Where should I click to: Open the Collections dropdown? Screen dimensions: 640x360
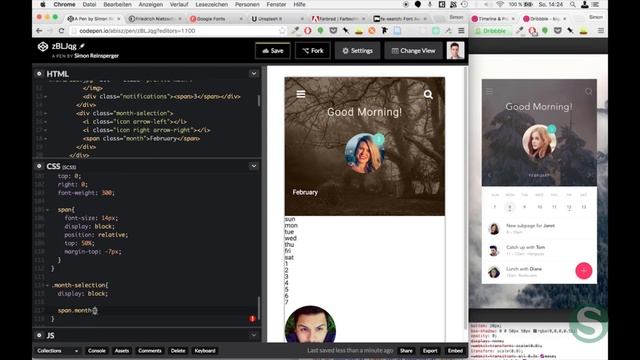57,351
